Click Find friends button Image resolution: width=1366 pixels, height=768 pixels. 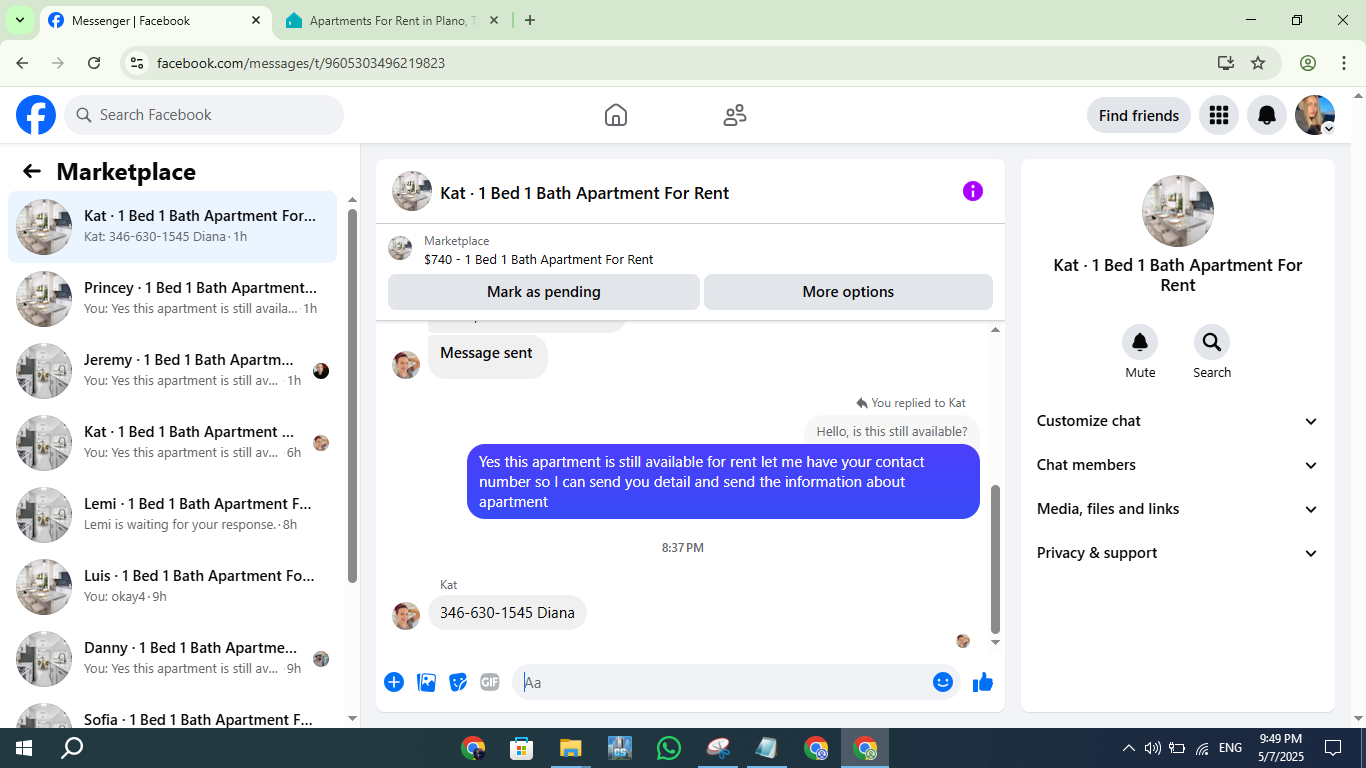[x=1139, y=115]
